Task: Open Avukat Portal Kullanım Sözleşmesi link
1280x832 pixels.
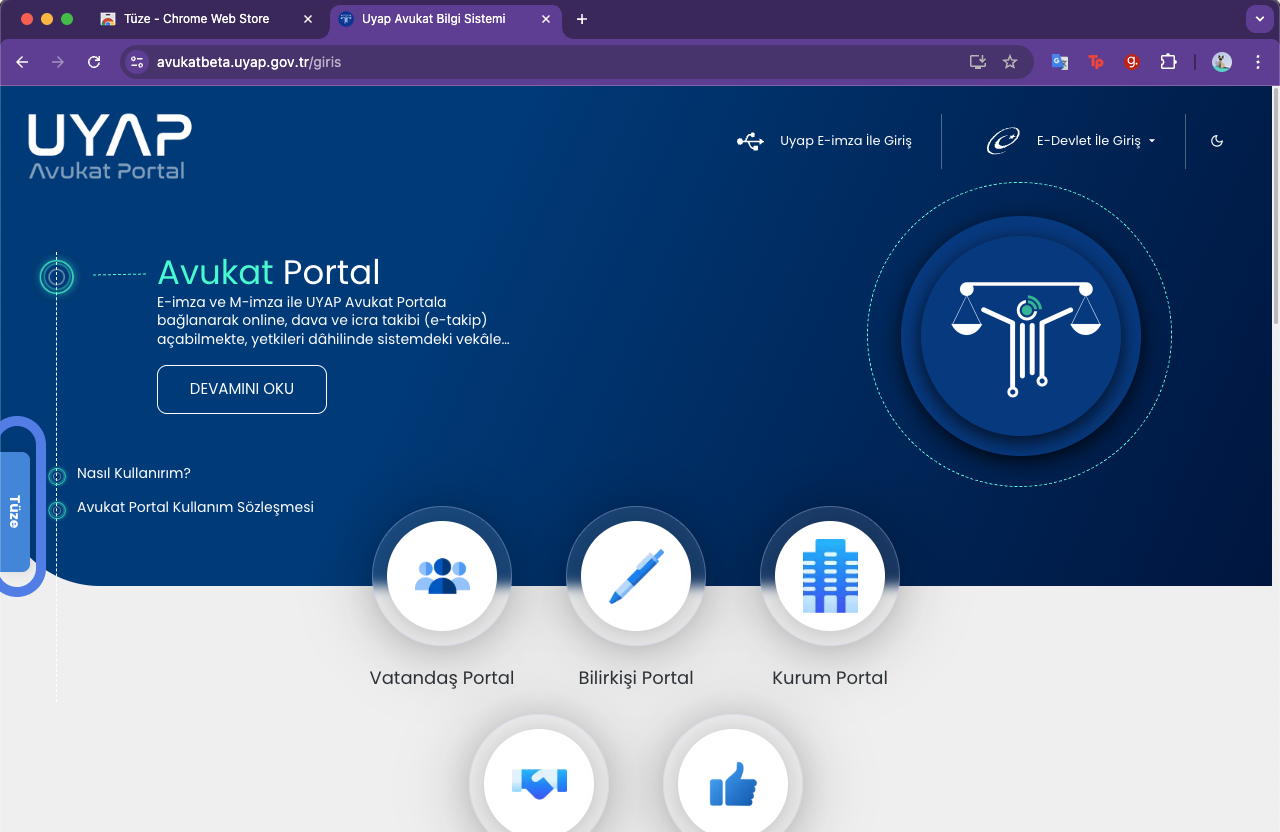Action: [x=195, y=507]
